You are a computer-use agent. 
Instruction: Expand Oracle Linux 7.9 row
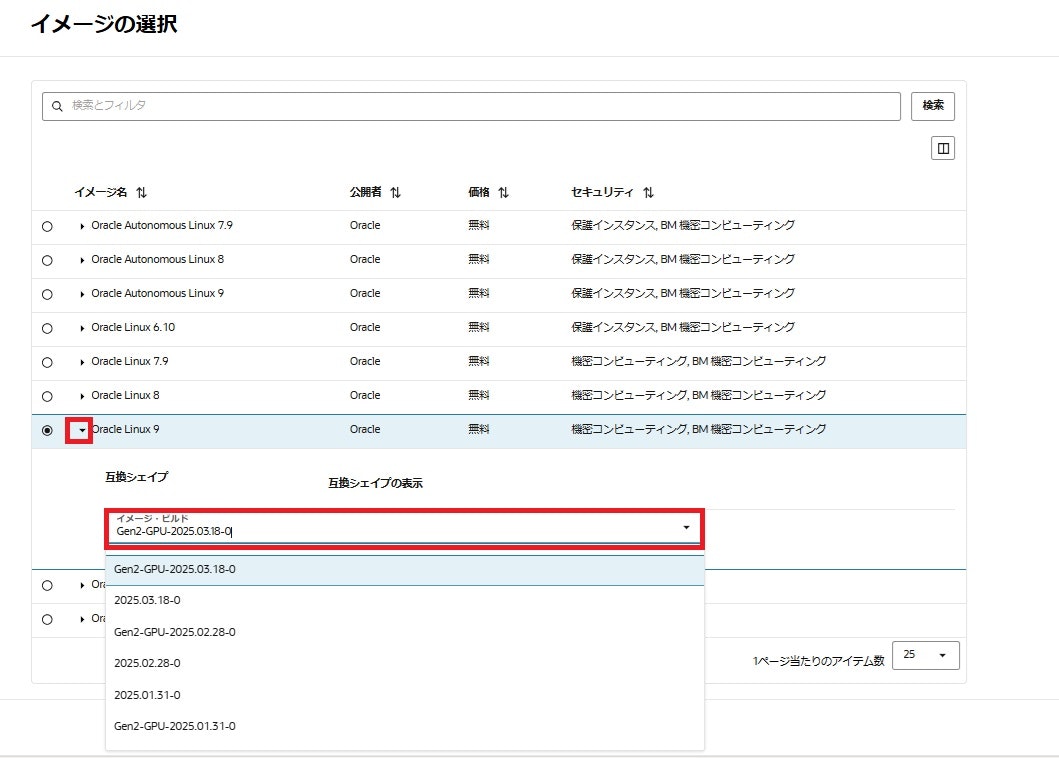(x=82, y=362)
